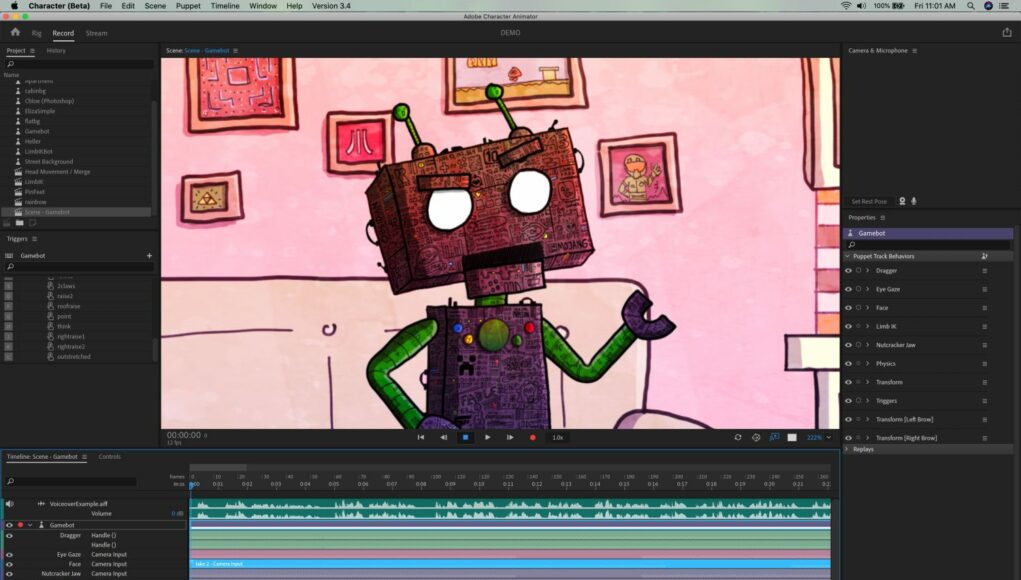
Task: Open the Project panel menu icon
Action: click(32, 51)
